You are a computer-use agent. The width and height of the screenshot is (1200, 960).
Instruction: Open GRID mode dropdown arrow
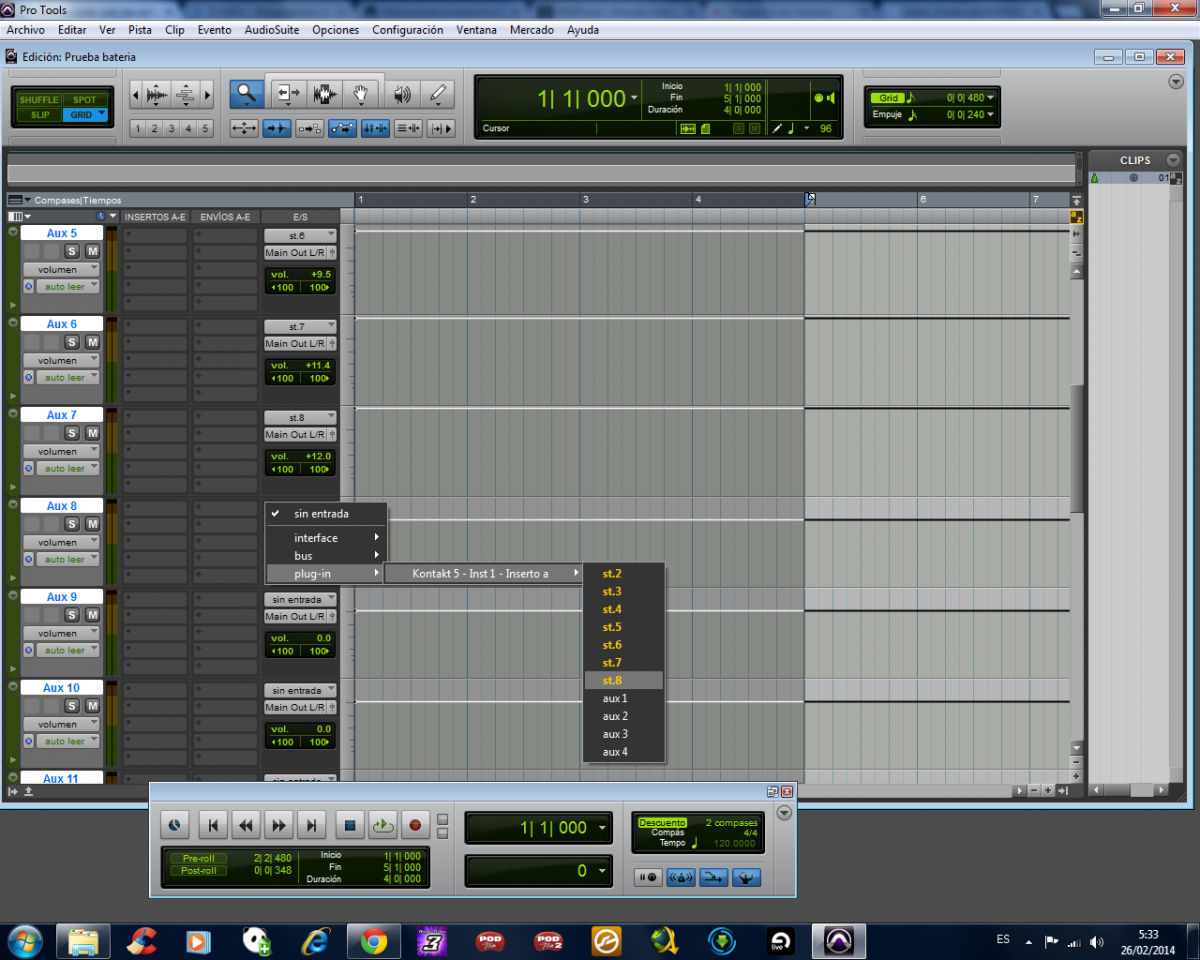[x=101, y=113]
